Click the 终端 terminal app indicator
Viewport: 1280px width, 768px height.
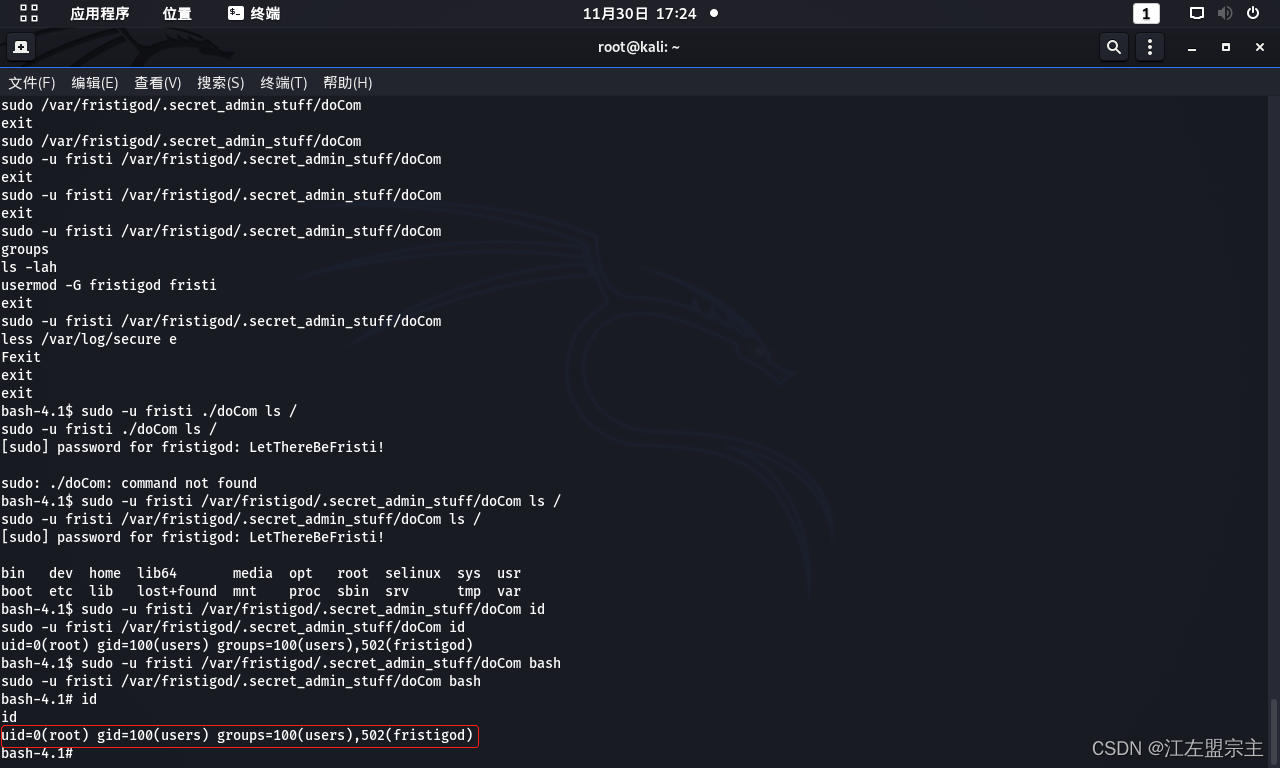click(x=254, y=13)
